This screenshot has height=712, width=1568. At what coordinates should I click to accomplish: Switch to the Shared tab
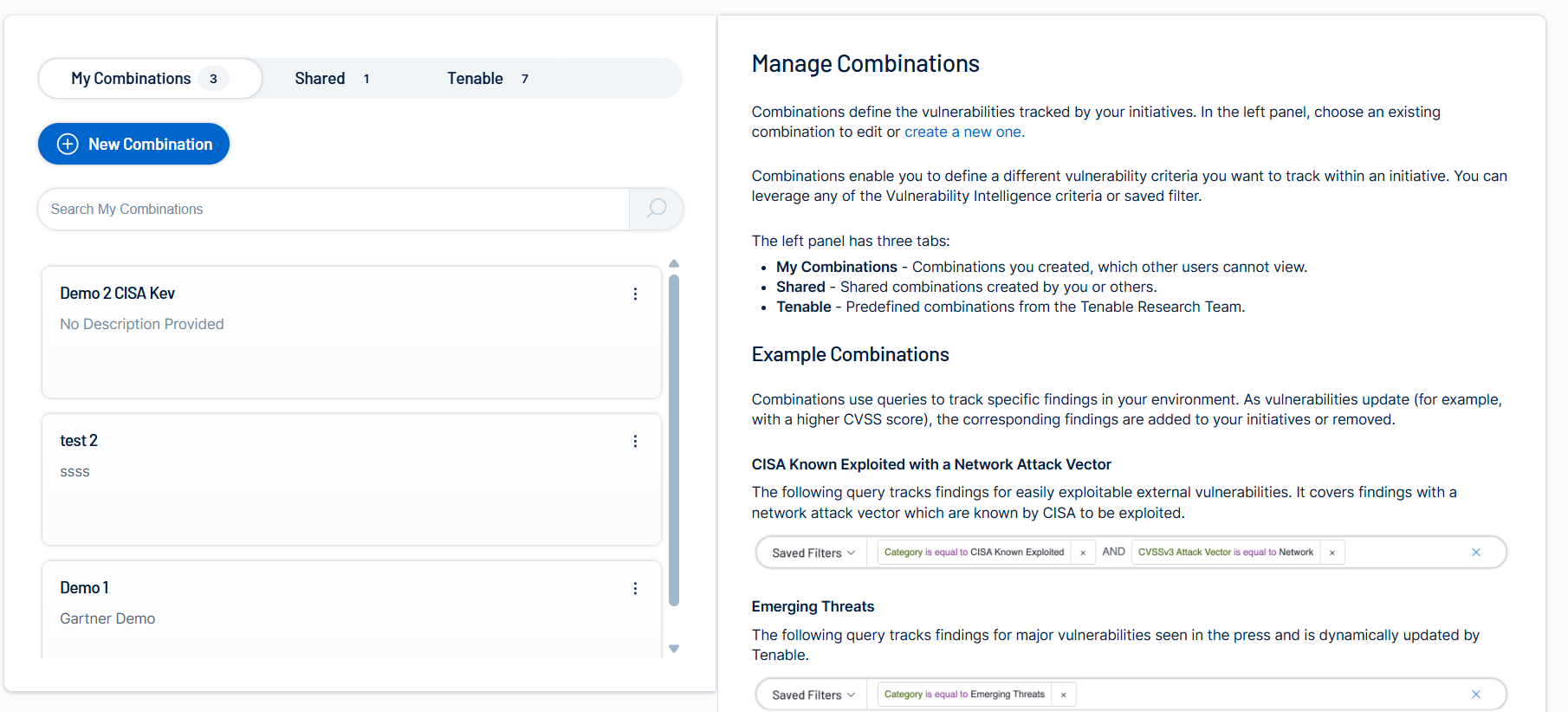pos(332,79)
